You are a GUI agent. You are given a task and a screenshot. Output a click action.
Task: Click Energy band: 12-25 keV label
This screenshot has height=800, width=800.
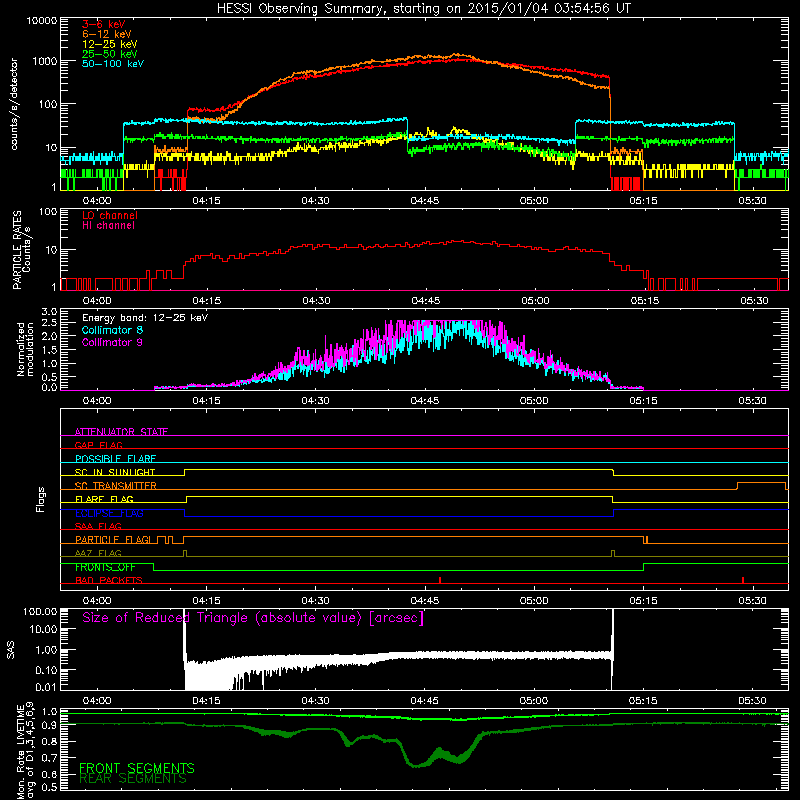tap(145, 318)
